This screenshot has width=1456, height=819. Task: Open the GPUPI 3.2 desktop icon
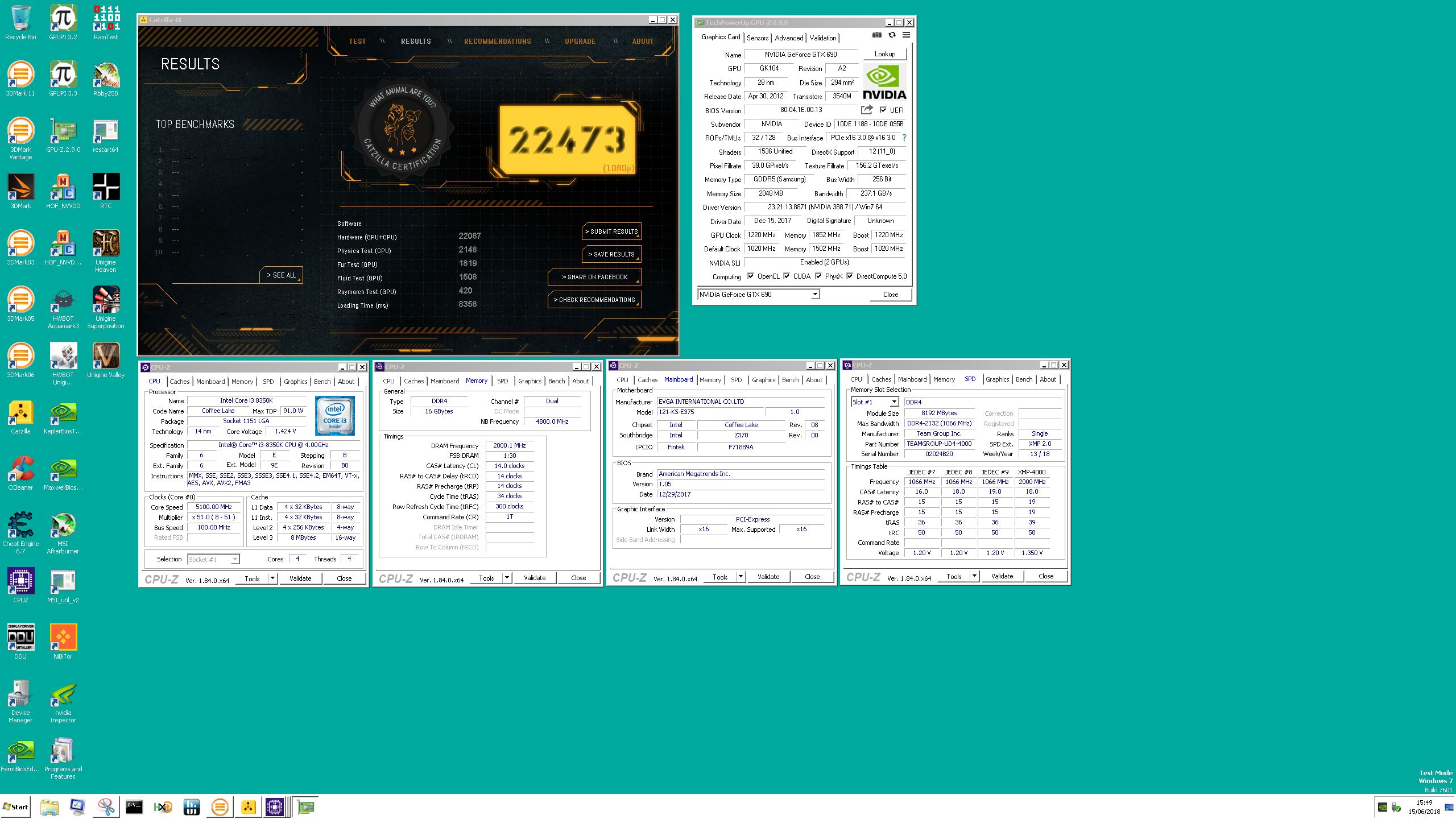tap(63, 23)
